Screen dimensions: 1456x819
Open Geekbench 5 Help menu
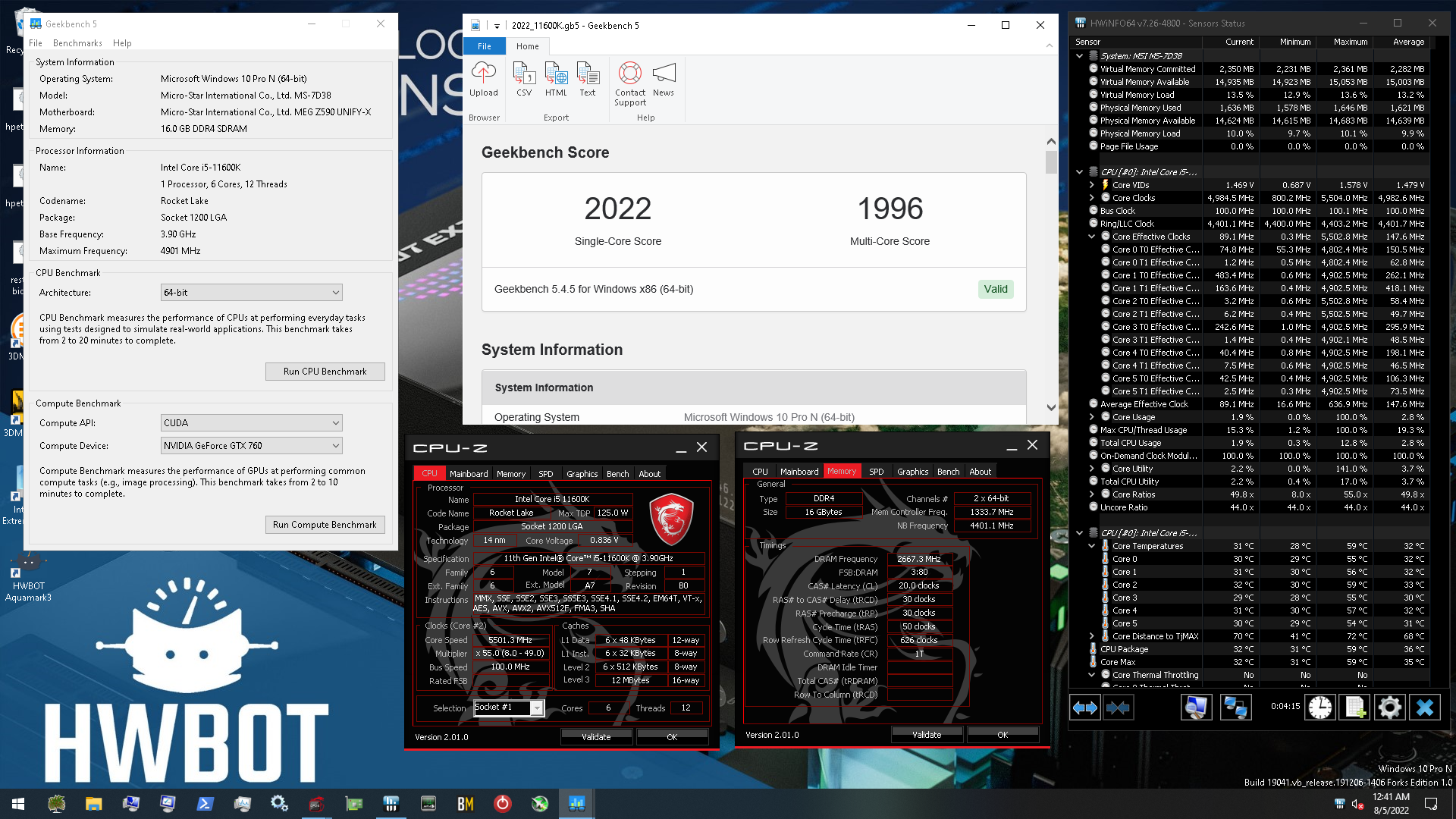click(122, 43)
